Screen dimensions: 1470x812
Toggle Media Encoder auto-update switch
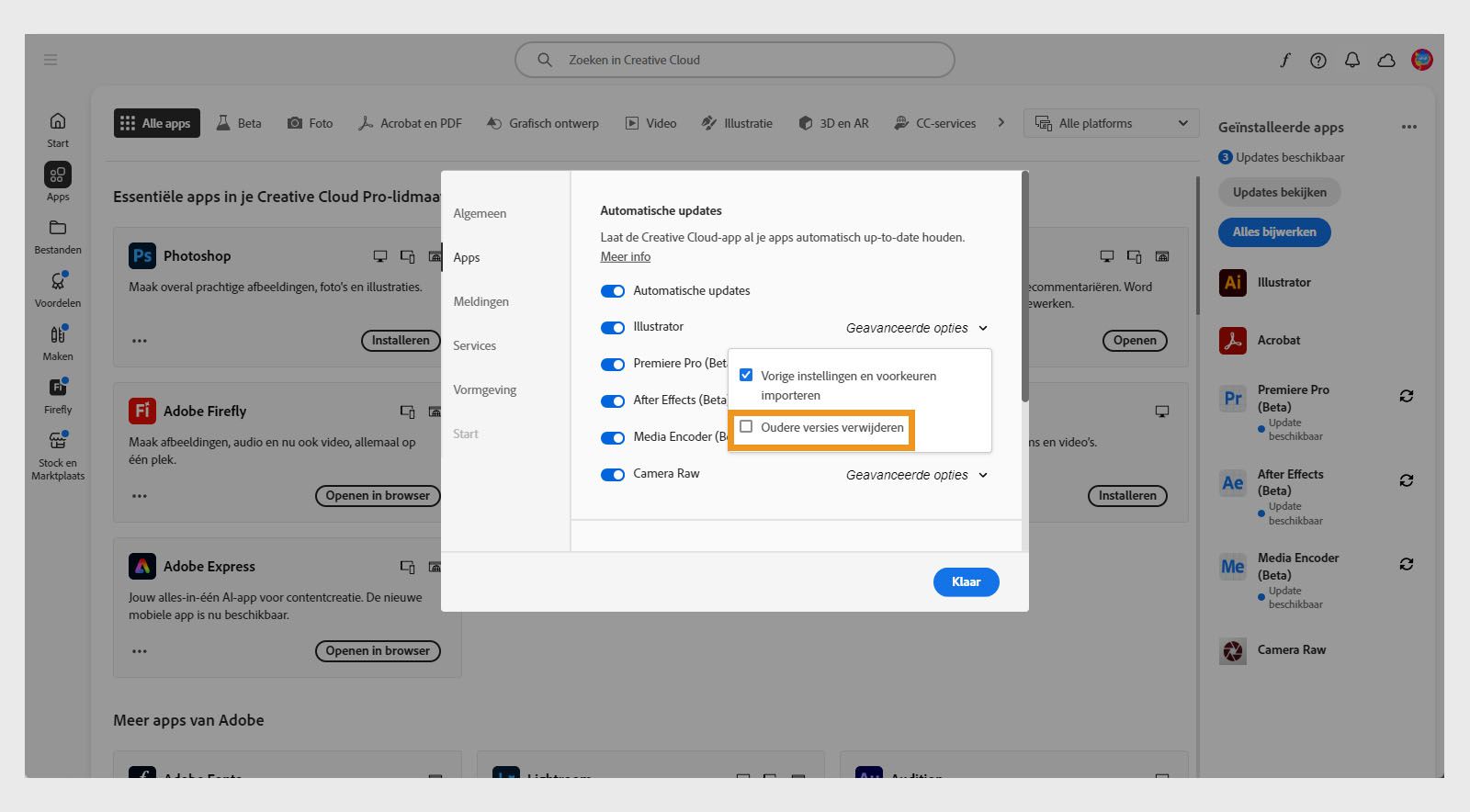[613, 438]
